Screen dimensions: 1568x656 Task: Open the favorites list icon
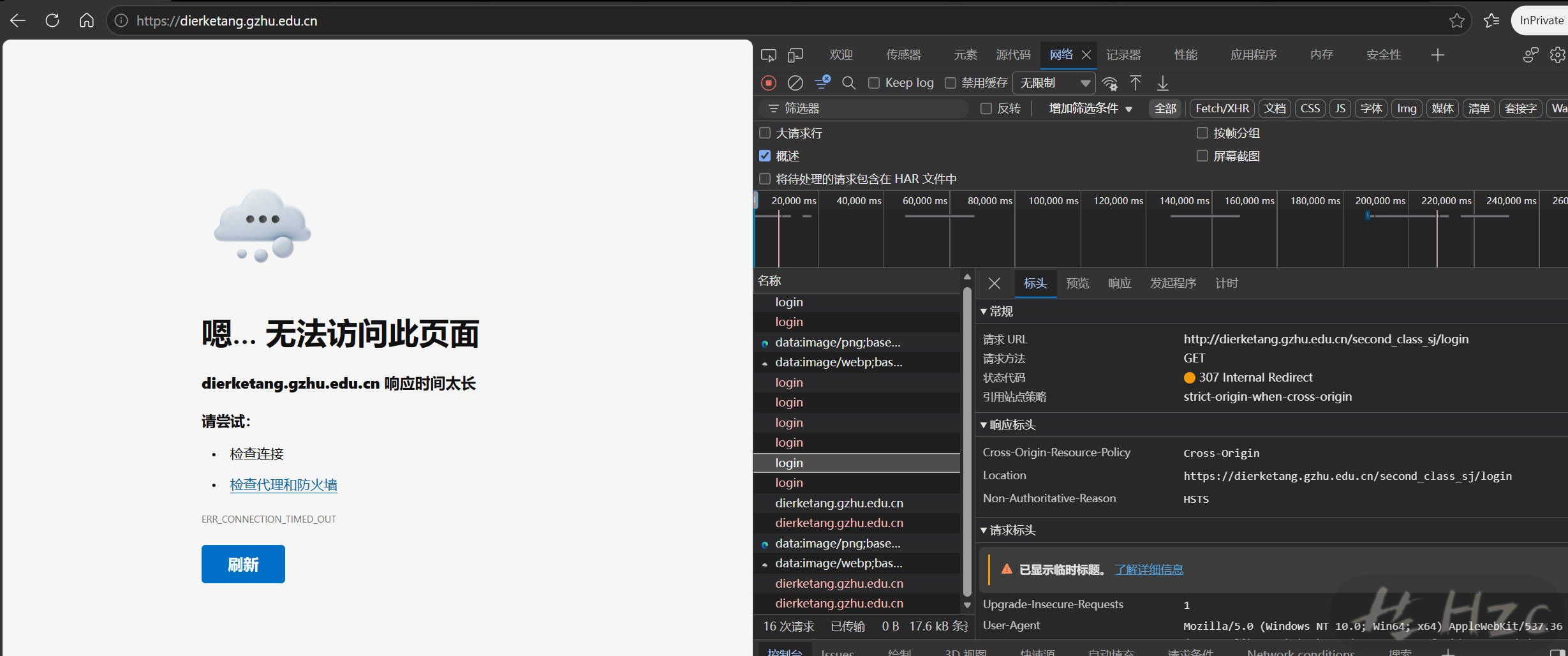(x=1491, y=20)
